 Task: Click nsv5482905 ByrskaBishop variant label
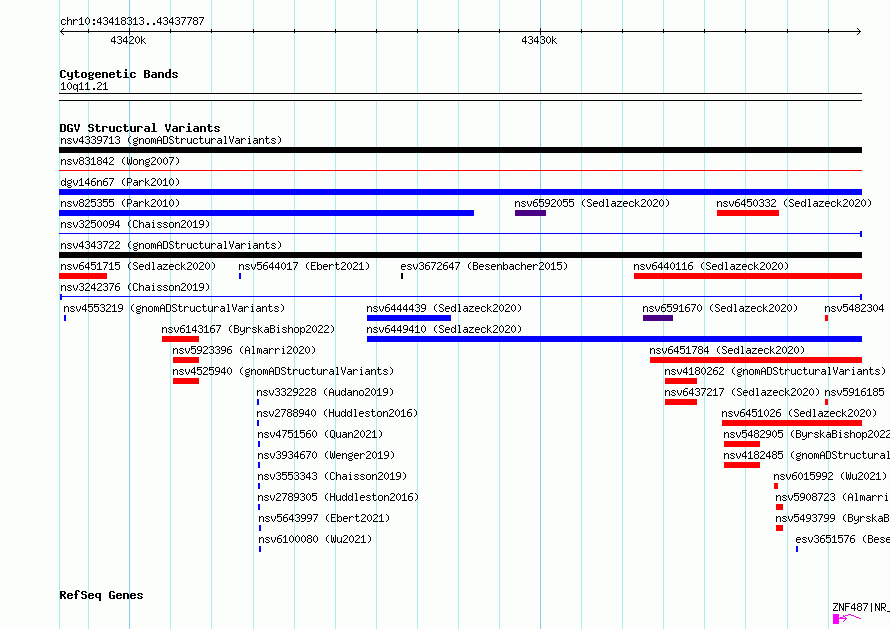coord(807,434)
